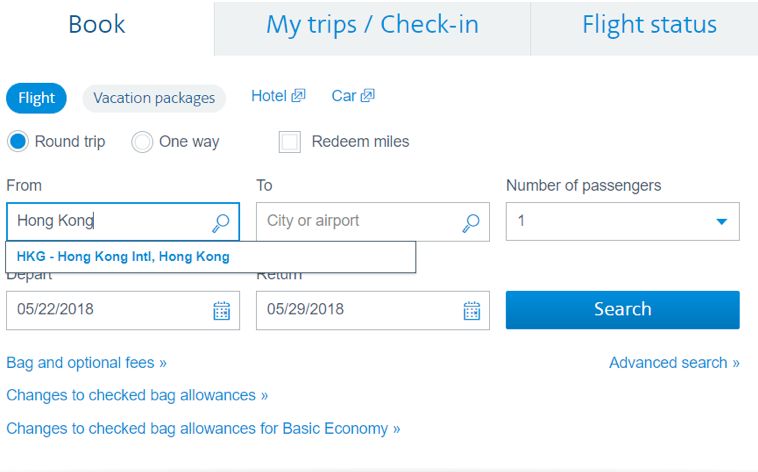Select the Vacation packages option
Viewport: 758px width, 472px height.
154,98
